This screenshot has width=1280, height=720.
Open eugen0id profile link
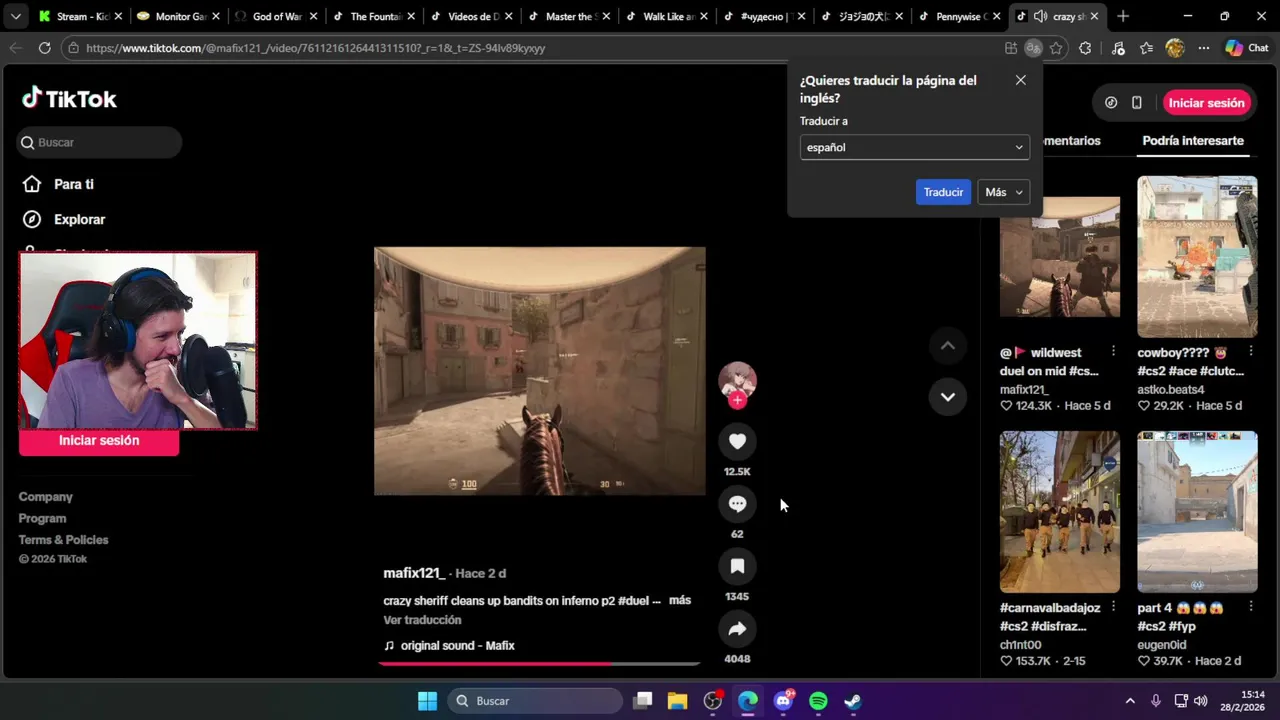tap(1162, 645)
